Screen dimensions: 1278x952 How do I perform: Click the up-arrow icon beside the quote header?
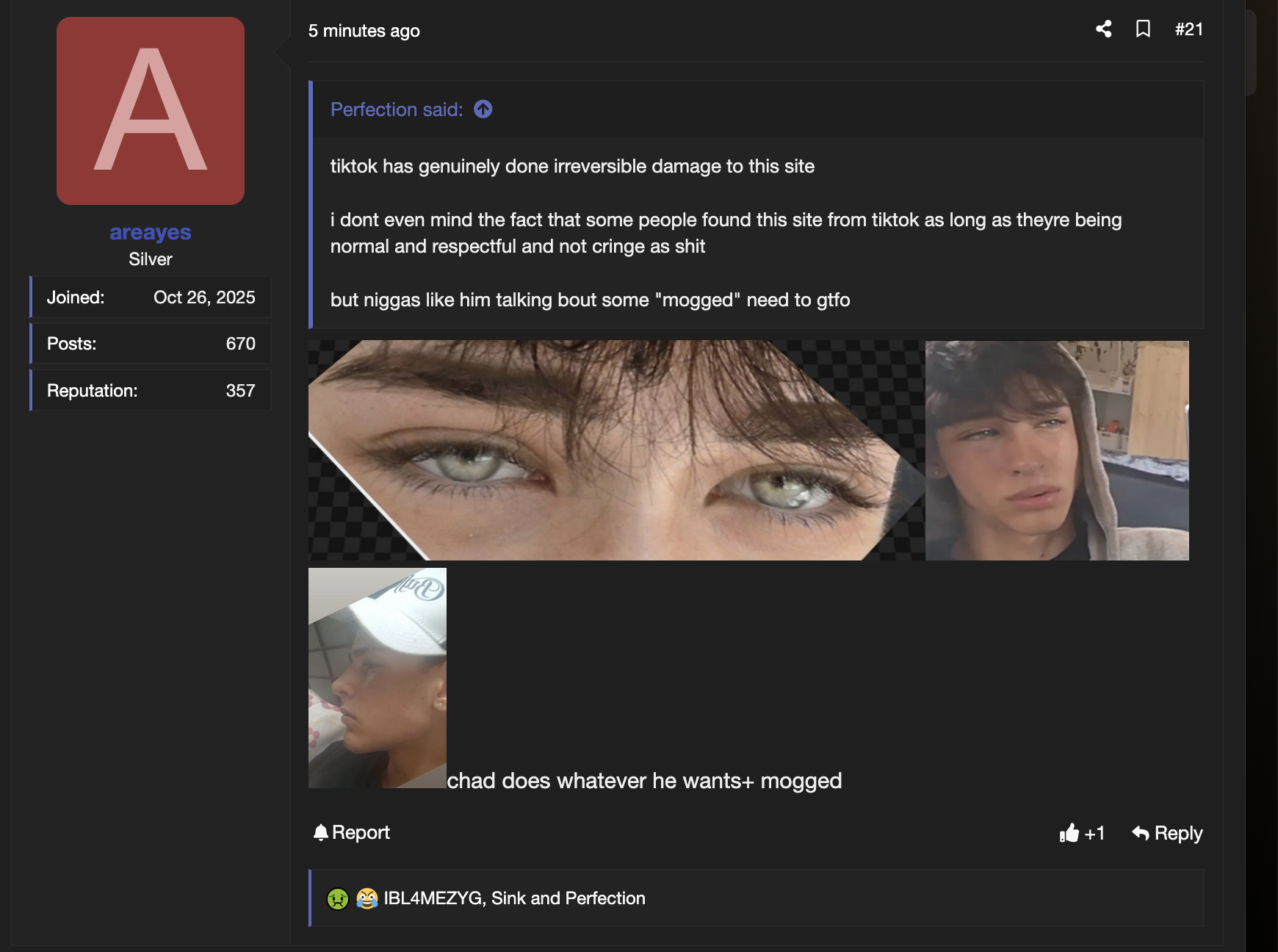[x=483, y=109]
